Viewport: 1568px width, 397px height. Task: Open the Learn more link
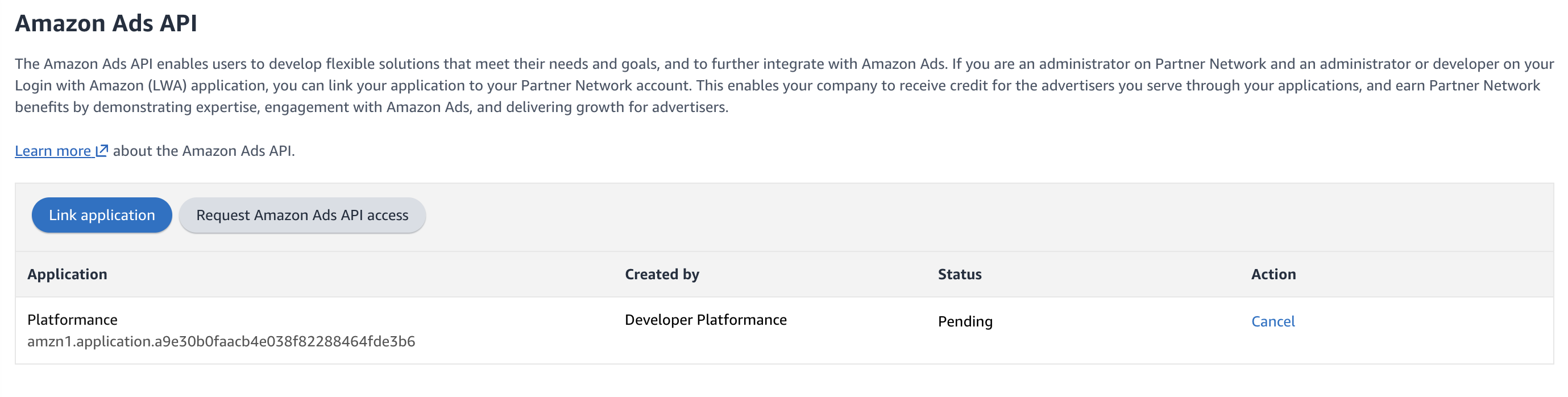[52, 150]
